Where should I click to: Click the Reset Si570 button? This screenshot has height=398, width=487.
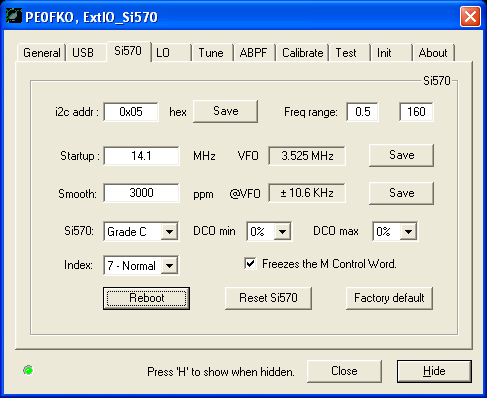(x=268, y=298)
